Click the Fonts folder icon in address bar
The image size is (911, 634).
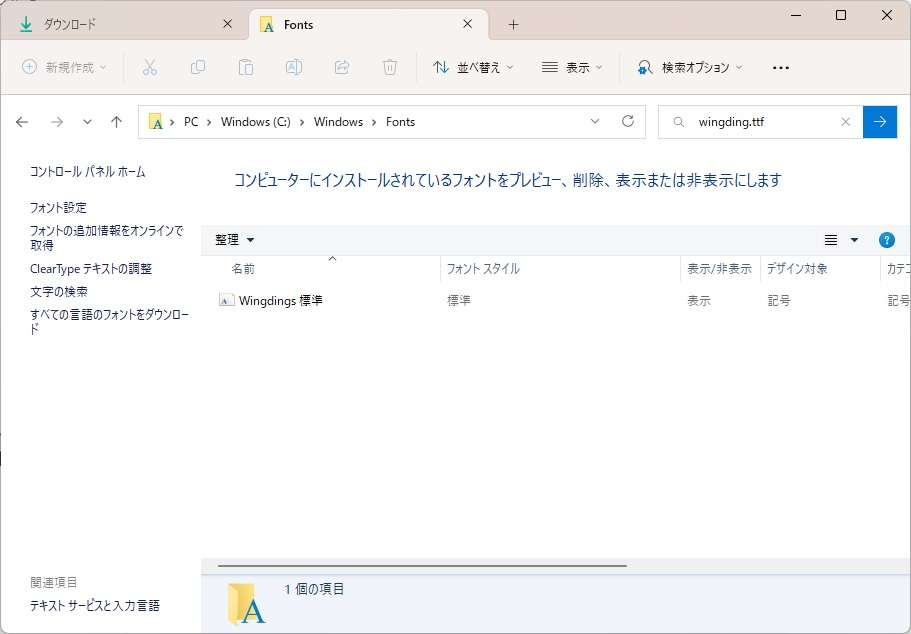pos(156,122)
